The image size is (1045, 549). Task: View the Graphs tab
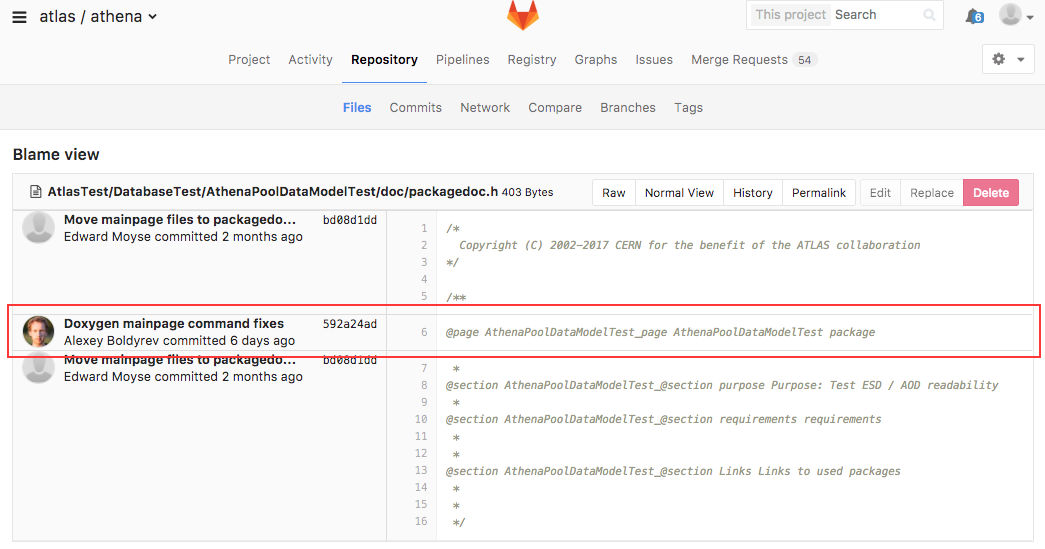[x=596, y=59]
